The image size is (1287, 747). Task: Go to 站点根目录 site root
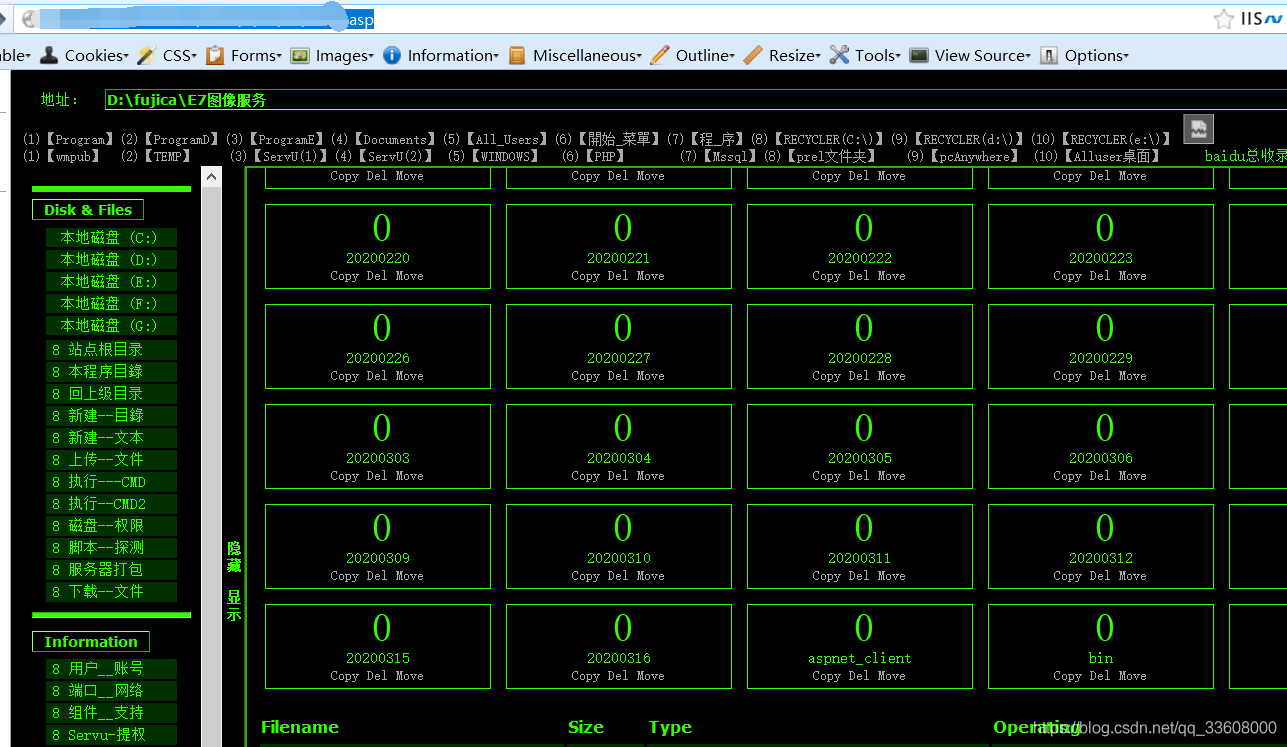[111, 350]
